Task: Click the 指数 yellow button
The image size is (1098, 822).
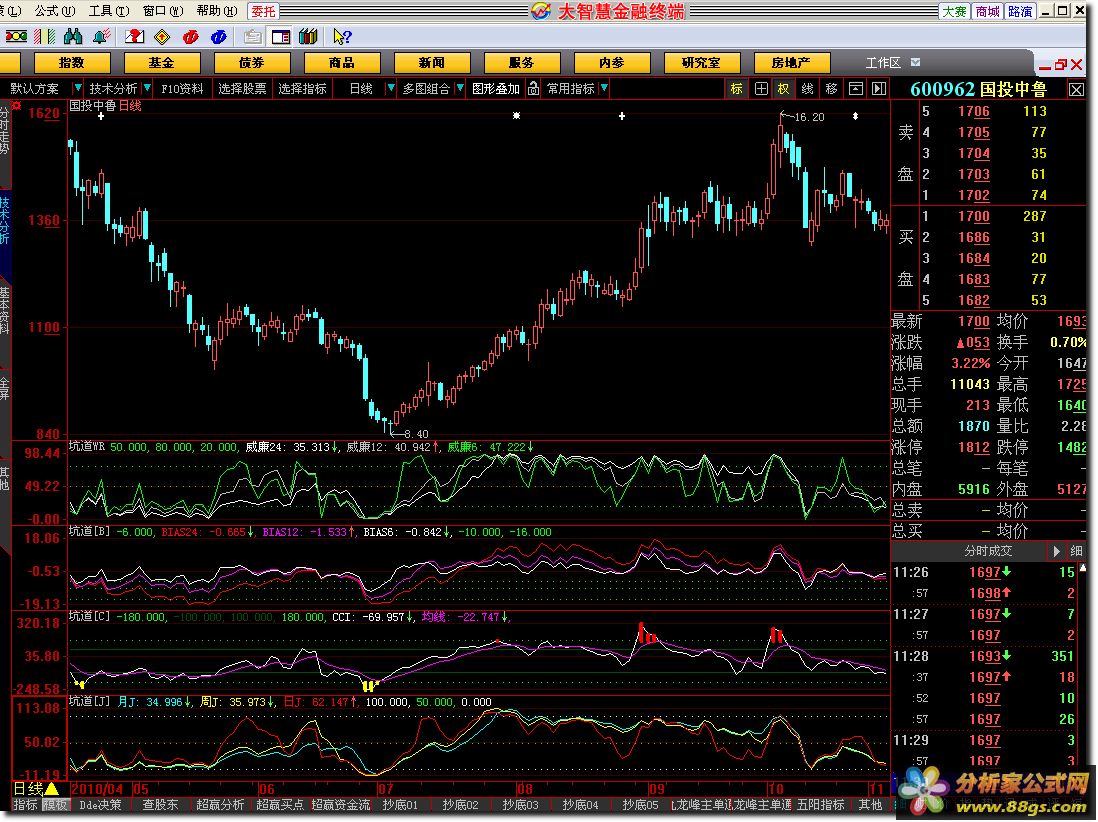Action: [x=71, y=63]
